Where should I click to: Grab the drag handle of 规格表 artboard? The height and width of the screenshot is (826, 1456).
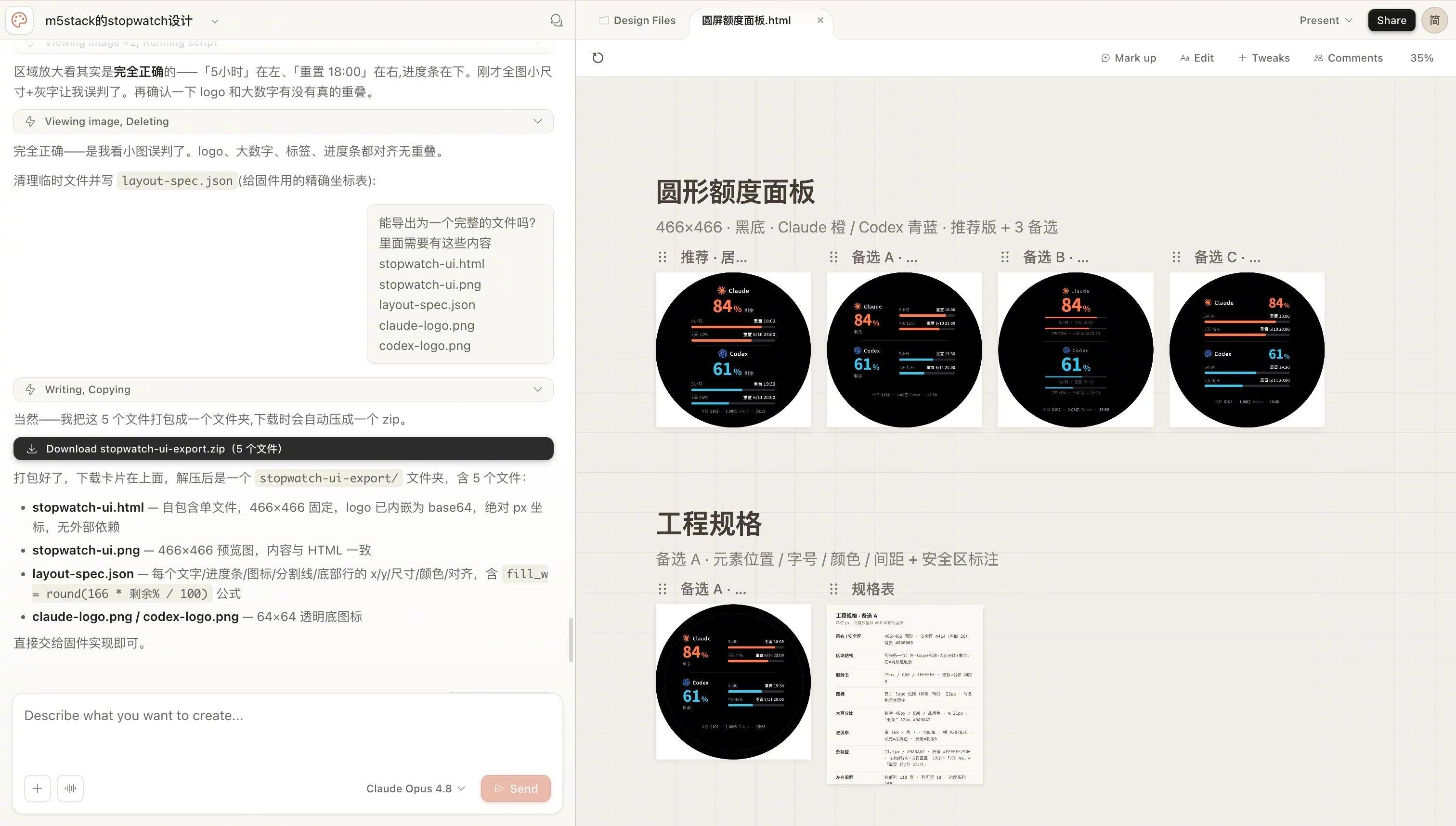point(833,590)
